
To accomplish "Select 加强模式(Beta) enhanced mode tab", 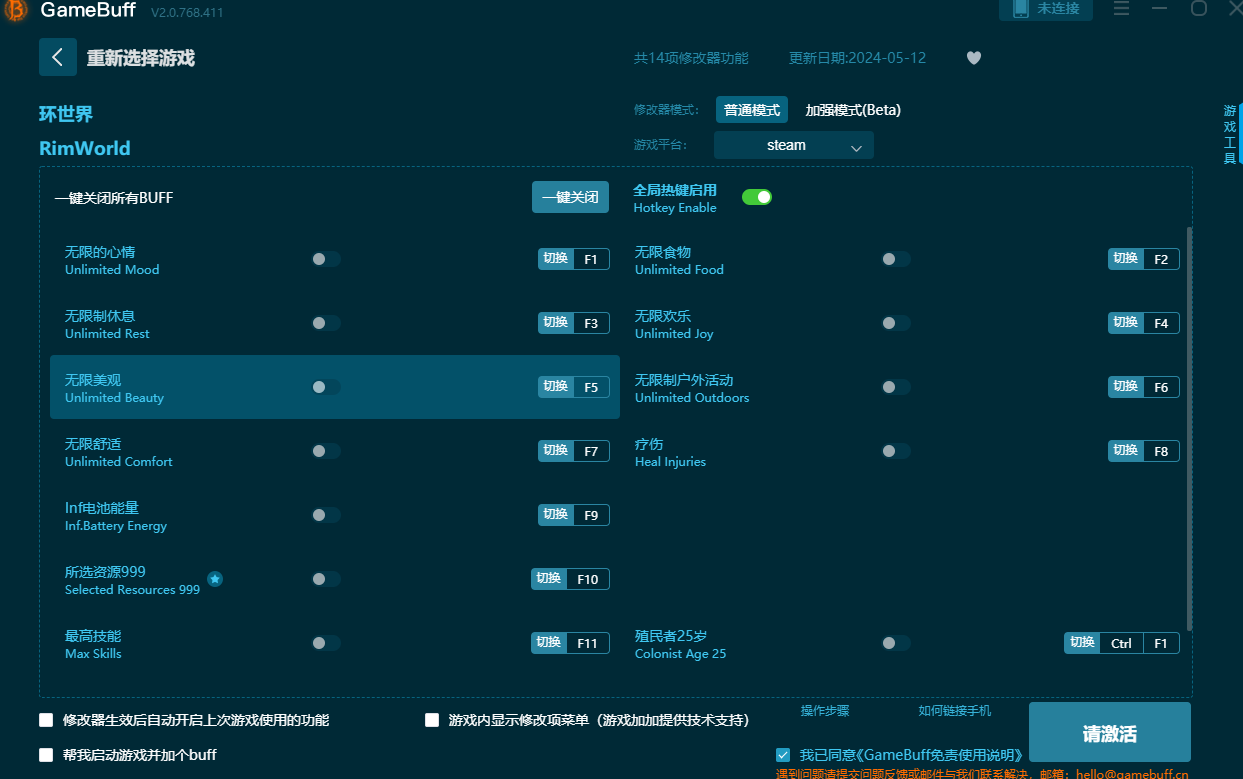I will coord(853,110).
